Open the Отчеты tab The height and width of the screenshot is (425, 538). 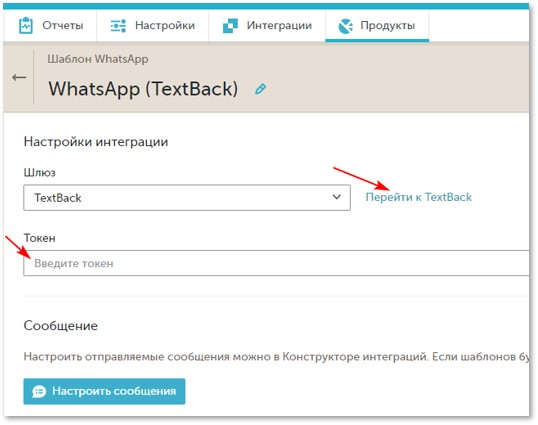50,26
